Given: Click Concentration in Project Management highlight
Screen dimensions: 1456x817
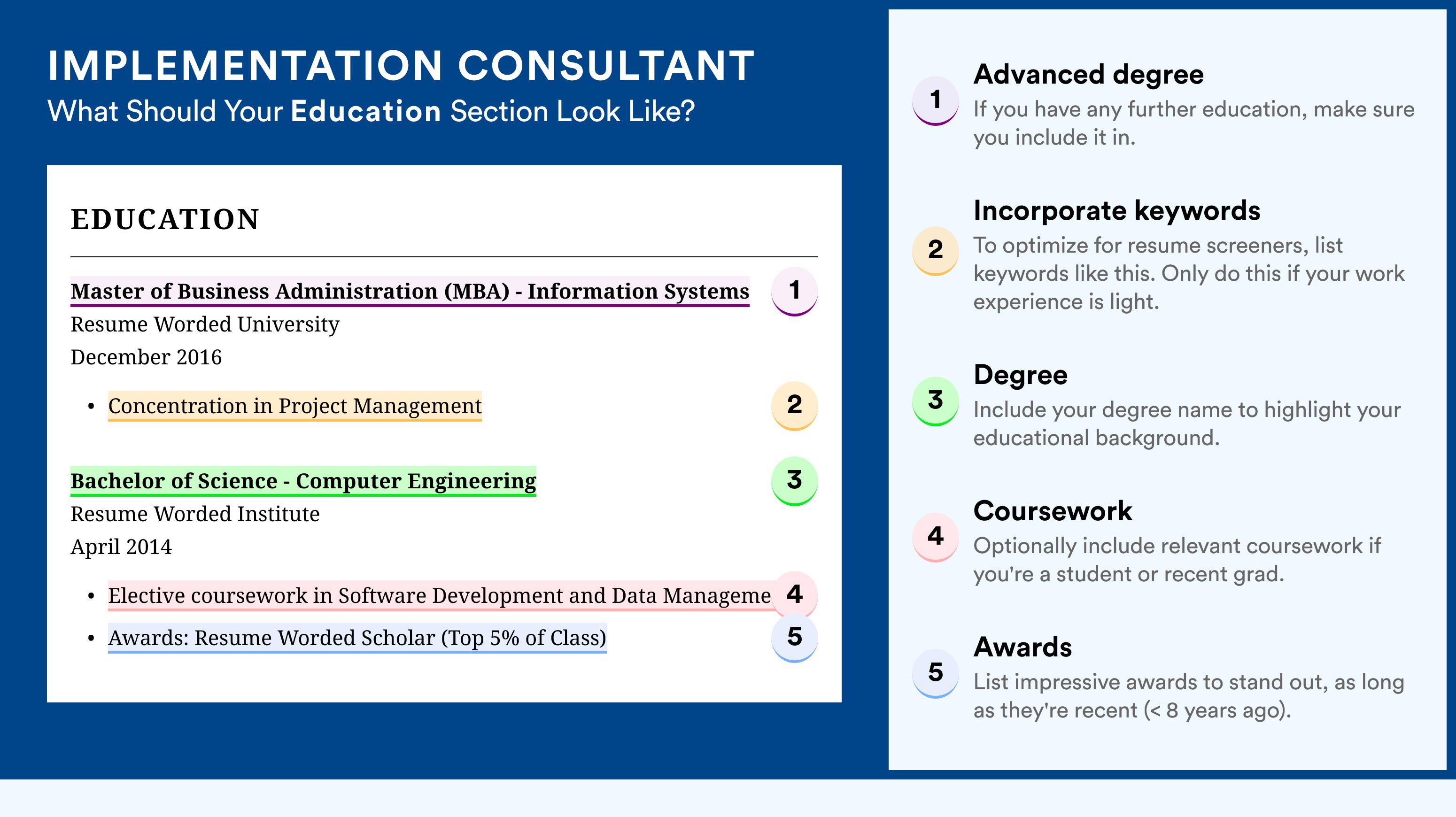Looking at the screenshot, I should [294, 406].
